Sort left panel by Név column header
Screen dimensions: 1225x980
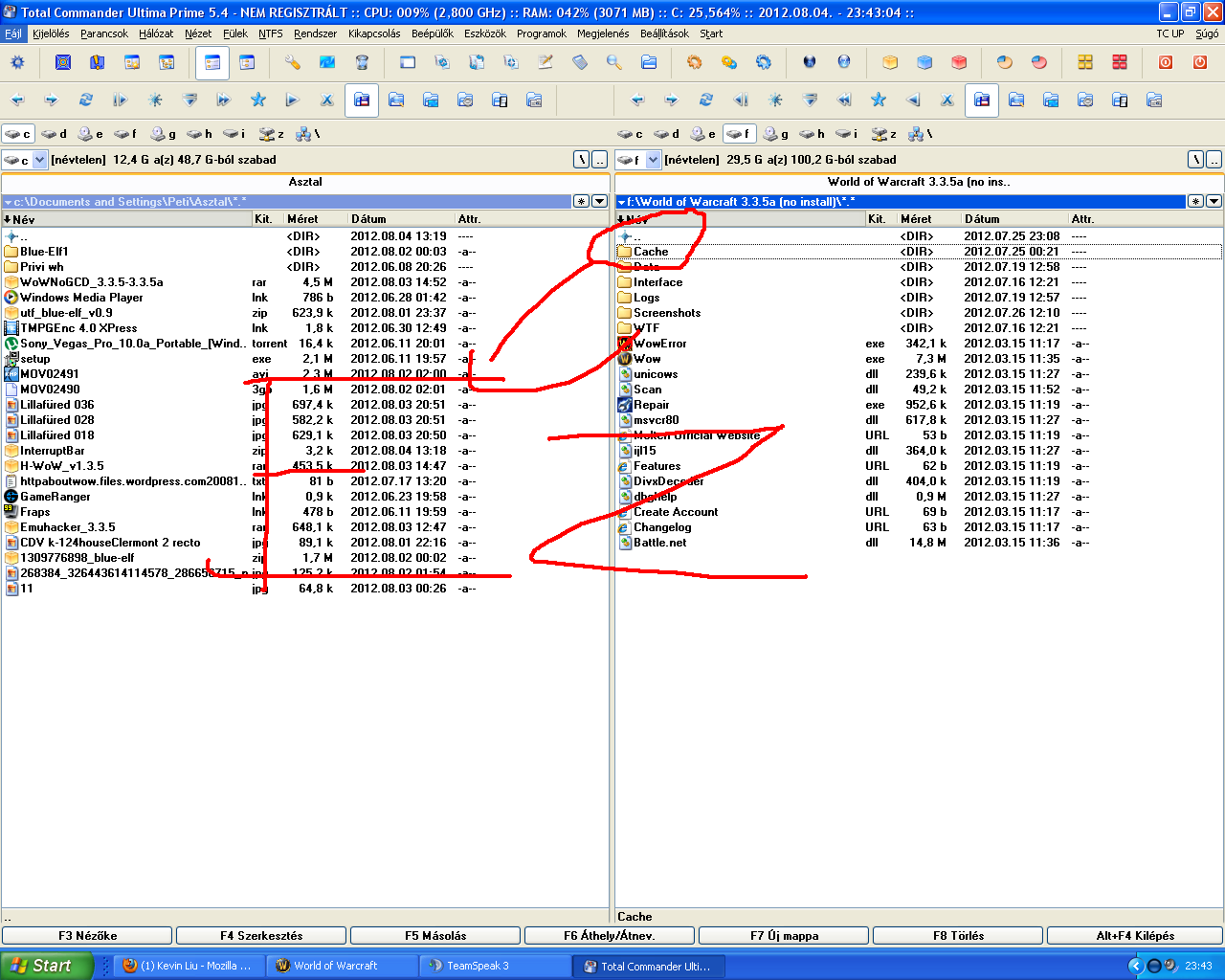click(126, 219)
